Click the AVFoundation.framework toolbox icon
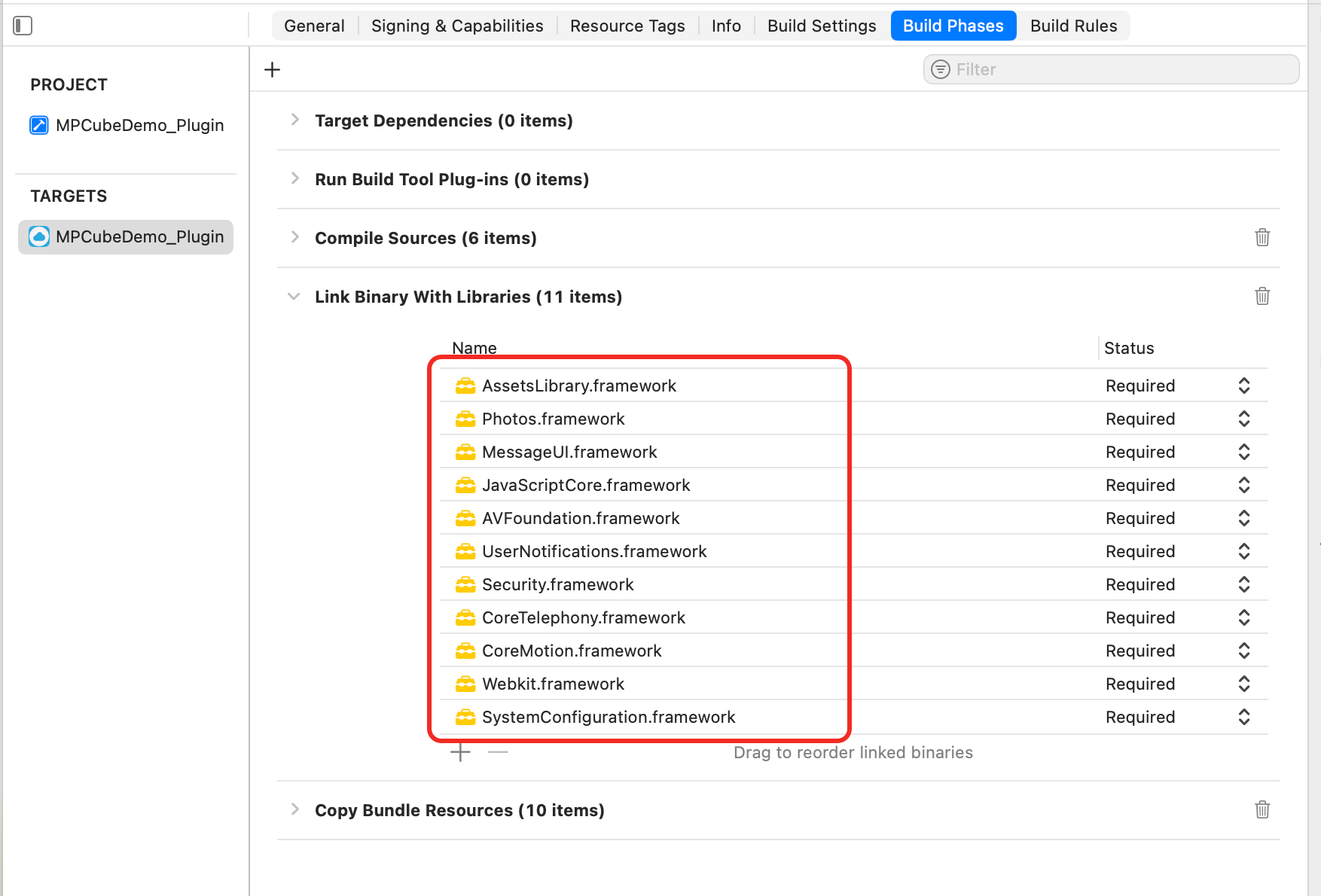Viewport: 1321px width, 896px height. [x=465, y=518]
